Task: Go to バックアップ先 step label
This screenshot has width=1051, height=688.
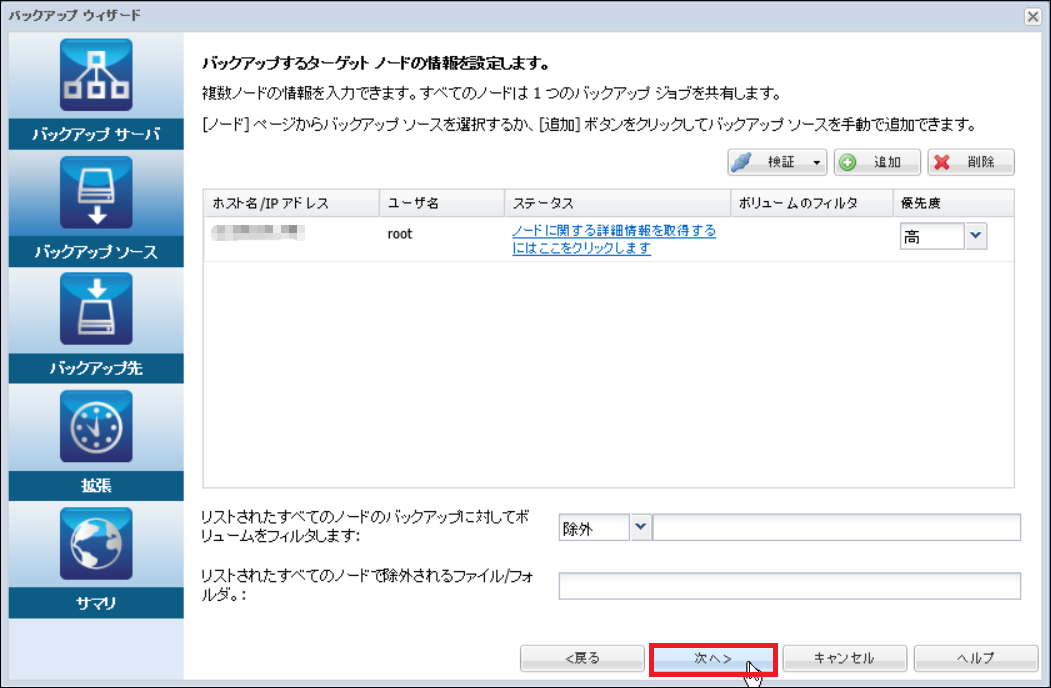Action: point(96,368)
